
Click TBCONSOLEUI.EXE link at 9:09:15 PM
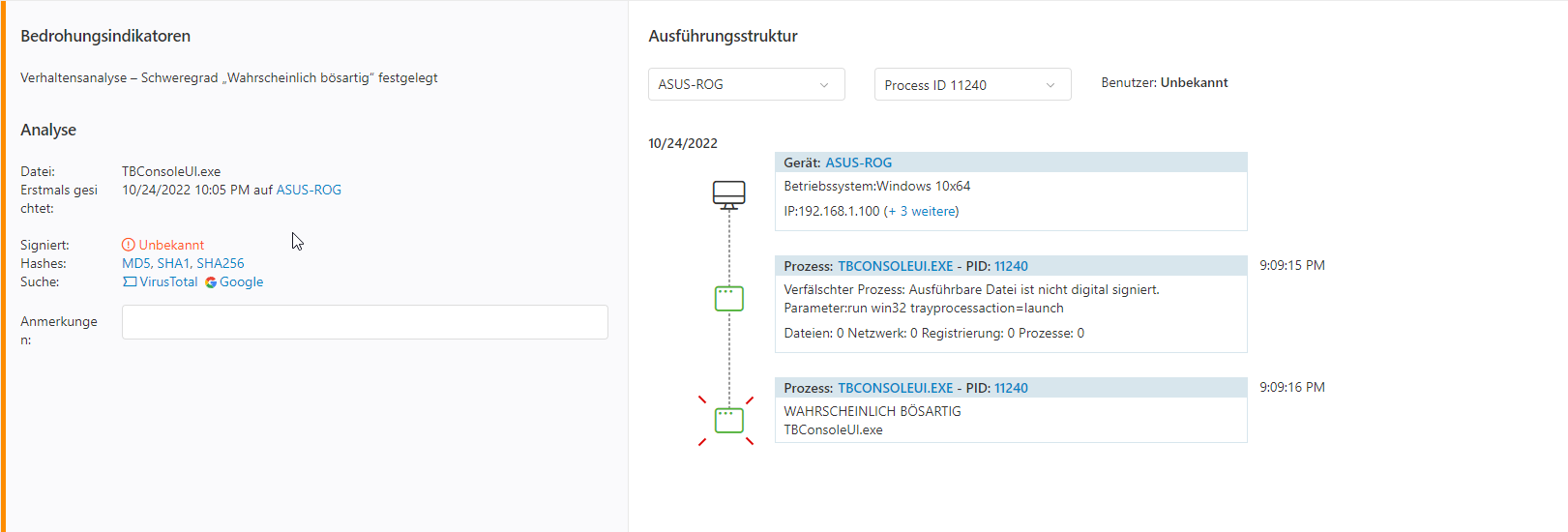coord(896,266)
